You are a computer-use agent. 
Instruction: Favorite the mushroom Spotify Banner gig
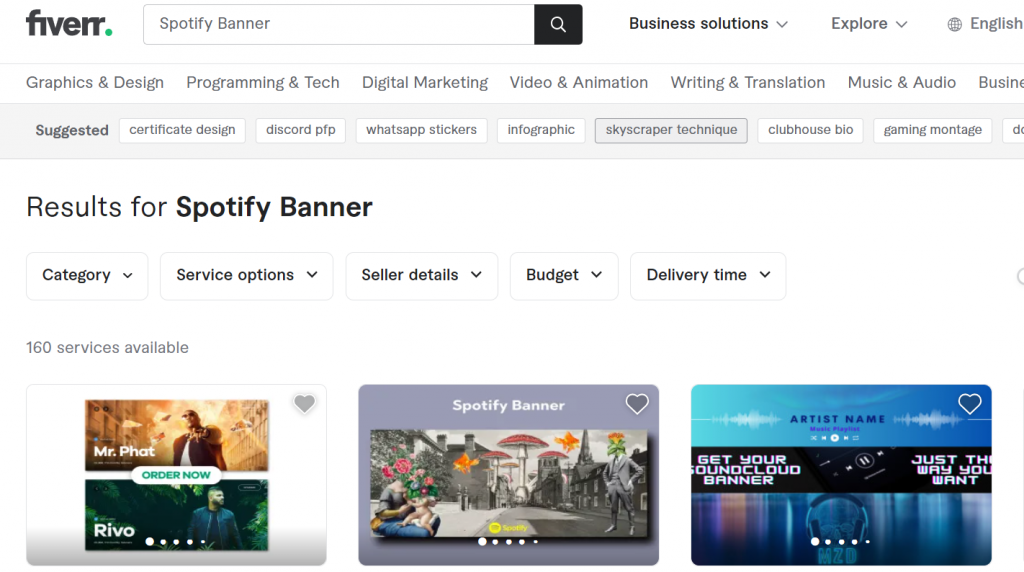(637, 404)
